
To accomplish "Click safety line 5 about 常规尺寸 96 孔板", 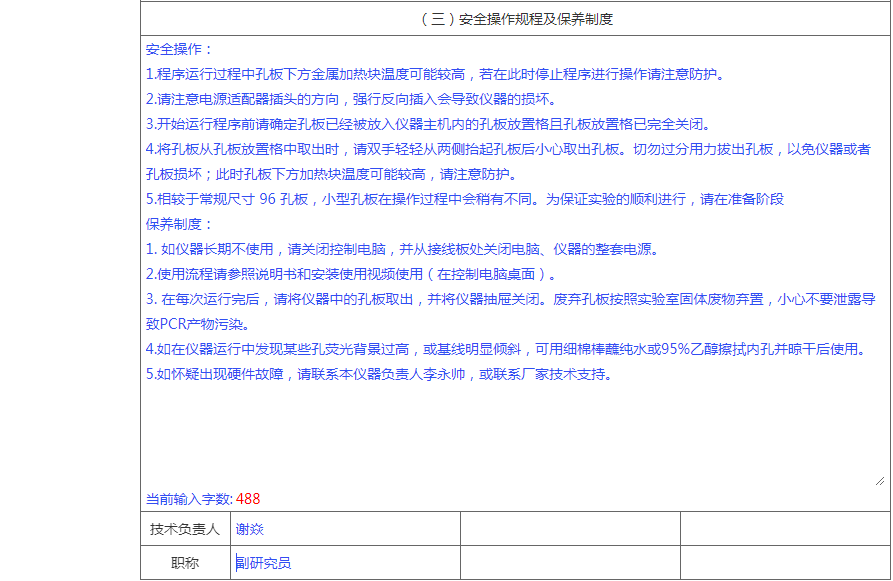I will (465, 199).
